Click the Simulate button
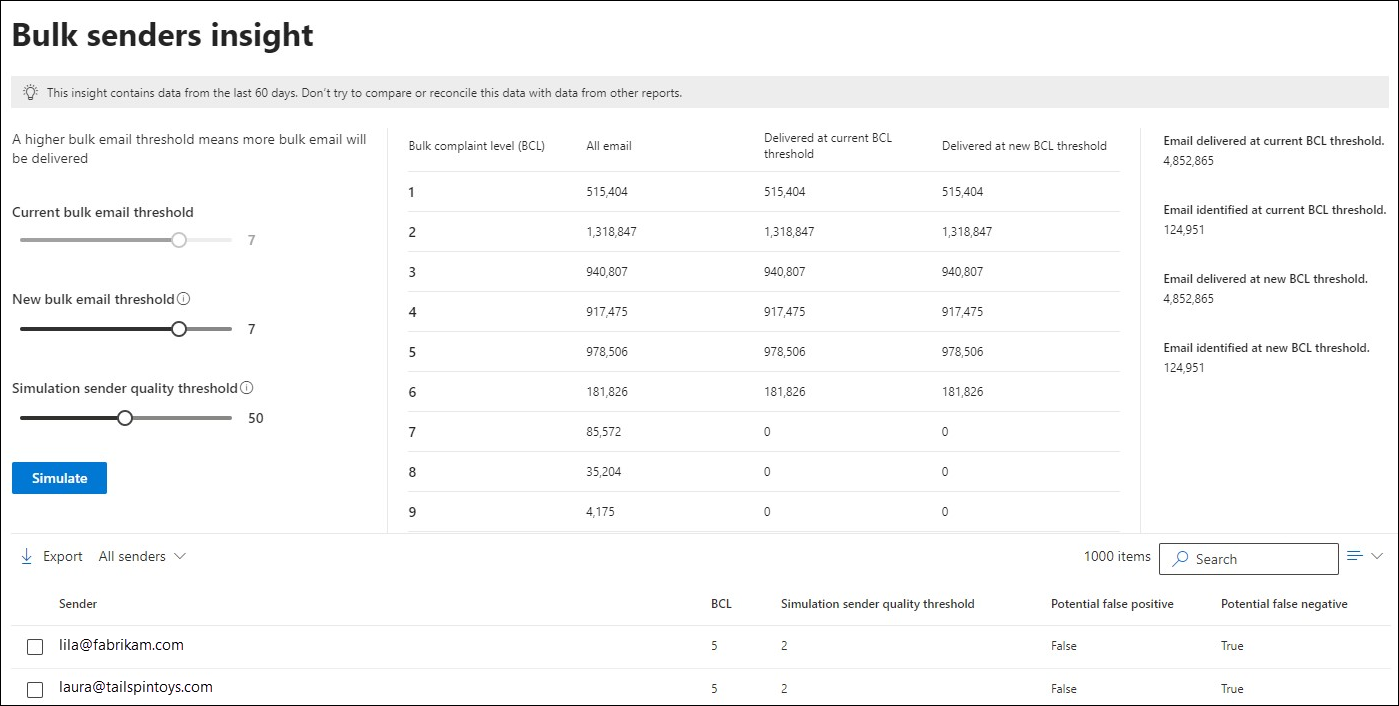Image resolution: width=1399 pixels, height=706 pixels. tap(59, 478)
